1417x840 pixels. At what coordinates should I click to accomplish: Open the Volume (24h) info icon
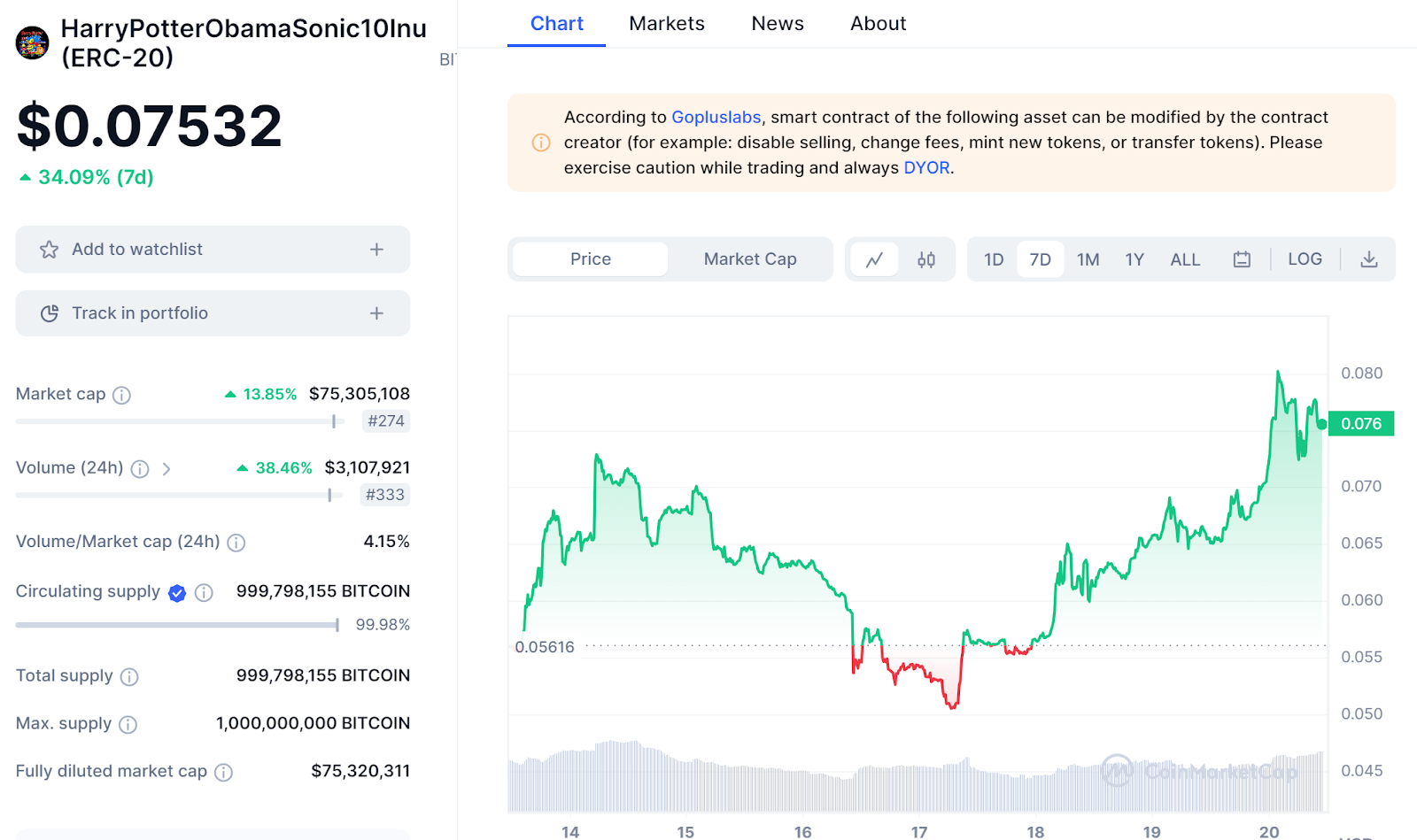(x=140, y=468)
